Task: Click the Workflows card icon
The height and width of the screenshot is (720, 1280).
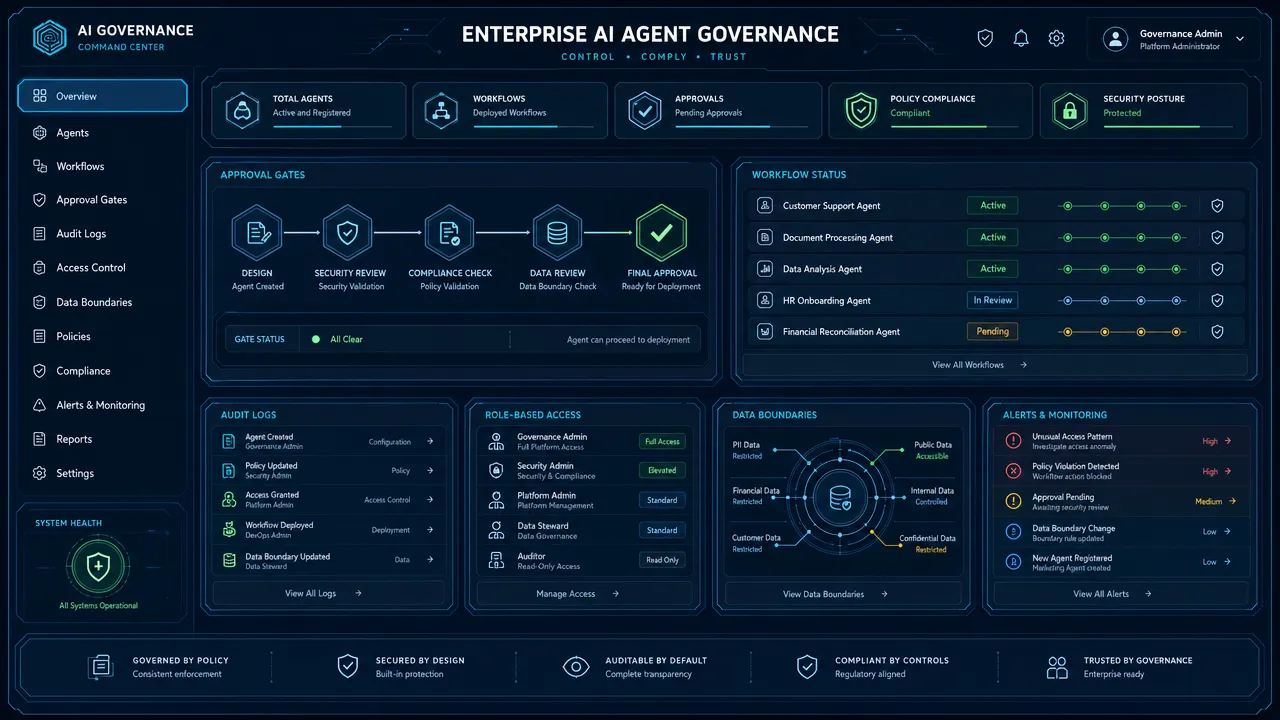Action: pos(441,111)
